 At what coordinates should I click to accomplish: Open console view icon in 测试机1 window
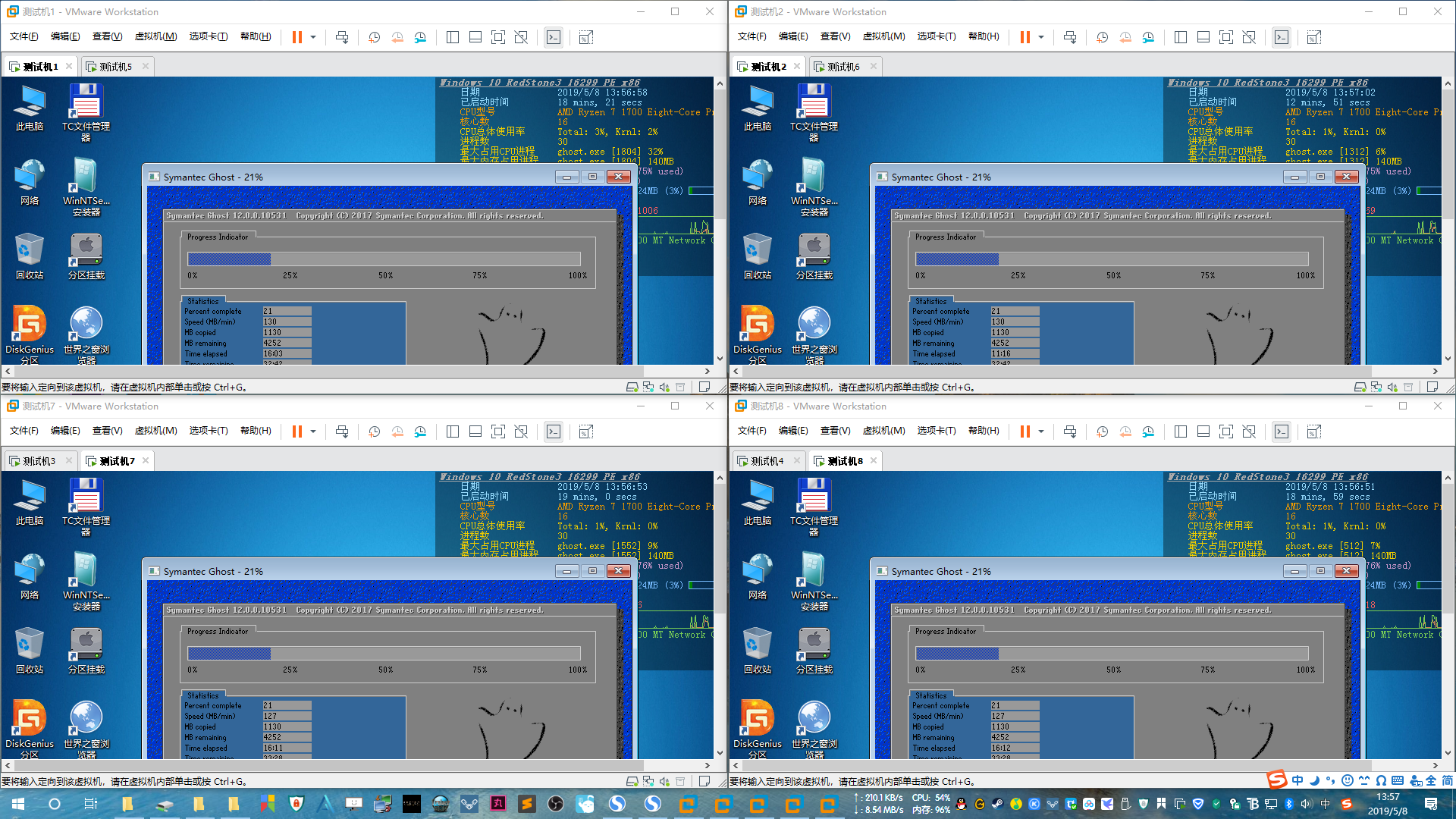click(x=554, y=37)
